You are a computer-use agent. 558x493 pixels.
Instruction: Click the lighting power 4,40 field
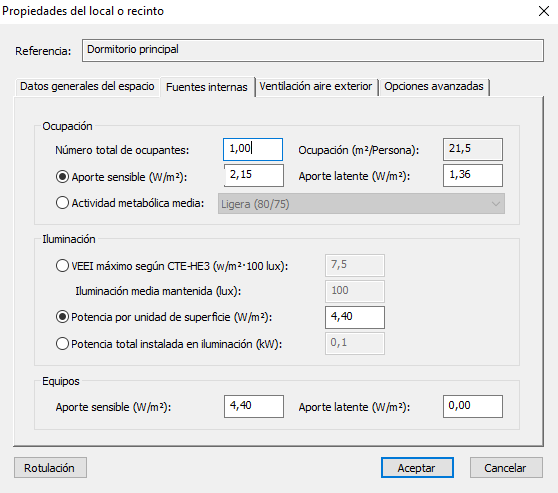[355, 317]
